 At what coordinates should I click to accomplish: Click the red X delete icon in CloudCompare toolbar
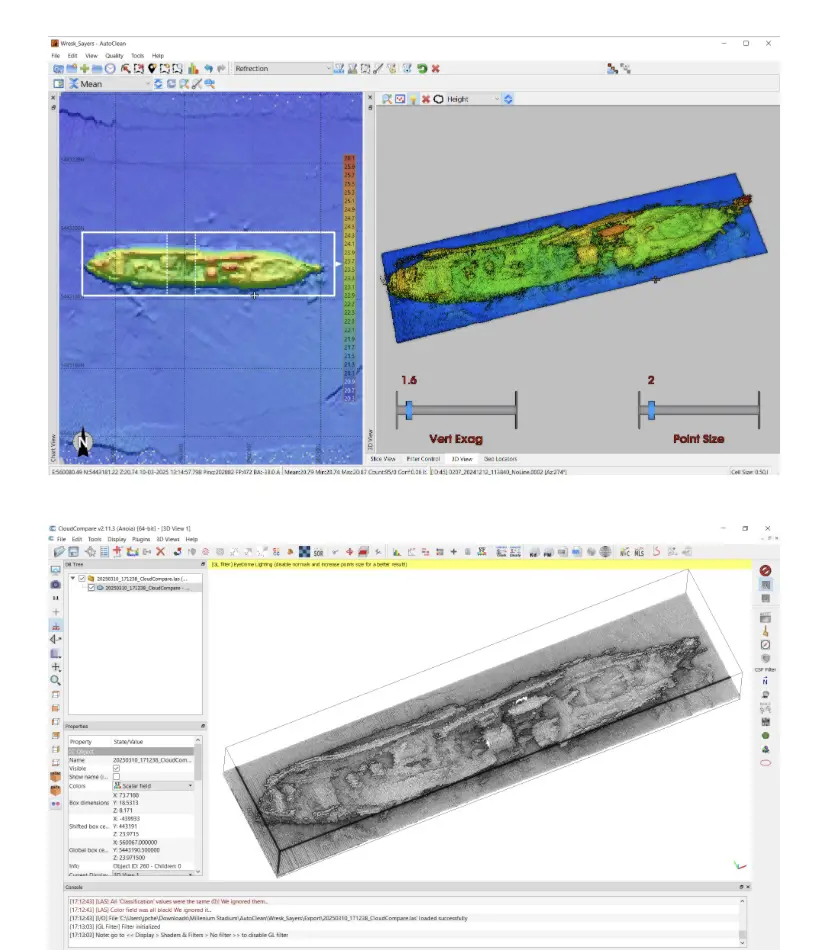160,551
